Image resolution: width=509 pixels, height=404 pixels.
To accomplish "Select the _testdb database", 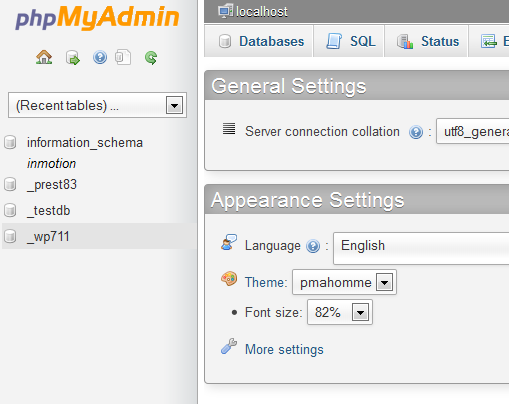I will point(49,211).
